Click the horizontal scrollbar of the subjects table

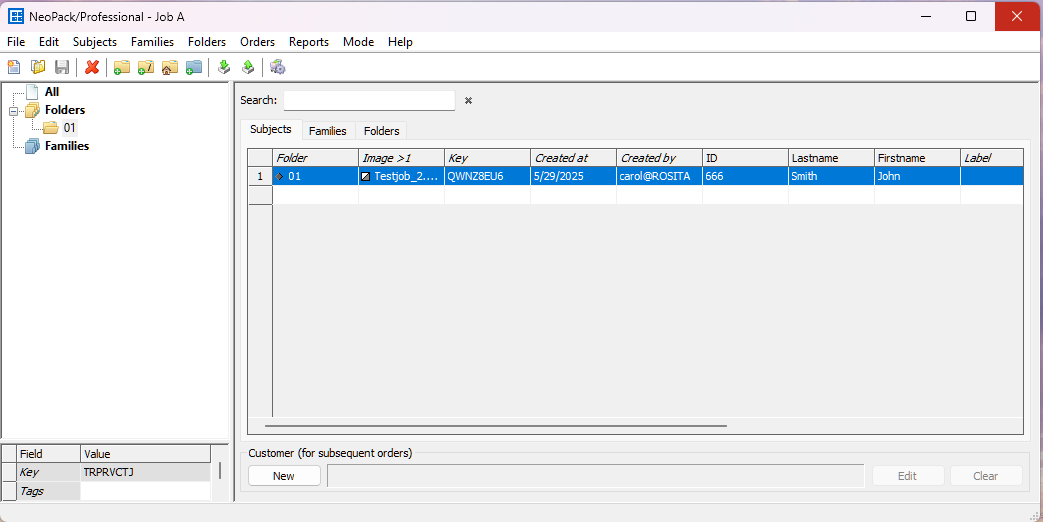tap(496, 426)
